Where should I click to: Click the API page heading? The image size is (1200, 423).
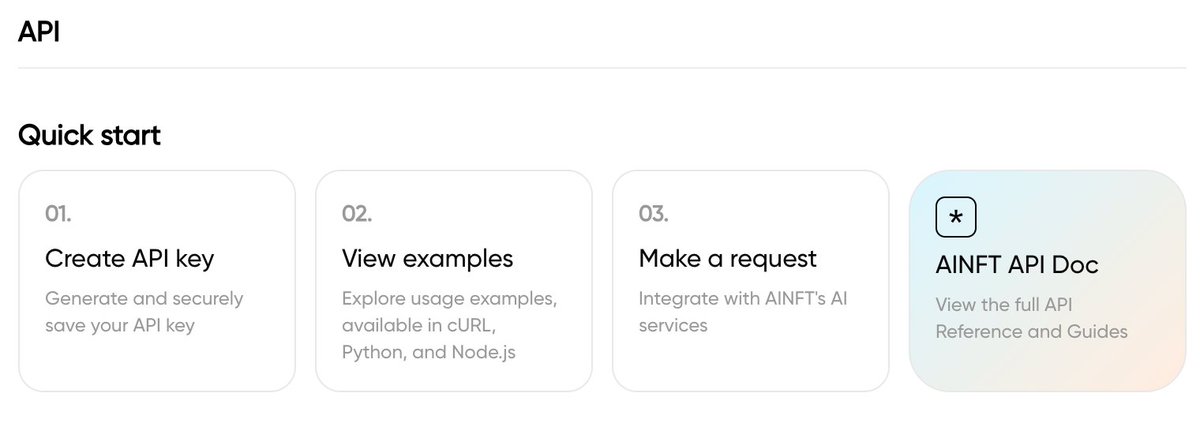pyautogui.click(x=39, y=31)
